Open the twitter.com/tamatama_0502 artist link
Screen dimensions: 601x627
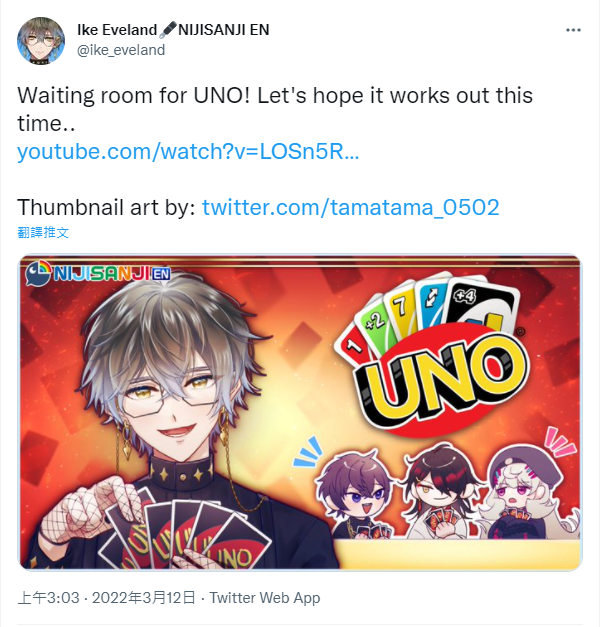350,207
